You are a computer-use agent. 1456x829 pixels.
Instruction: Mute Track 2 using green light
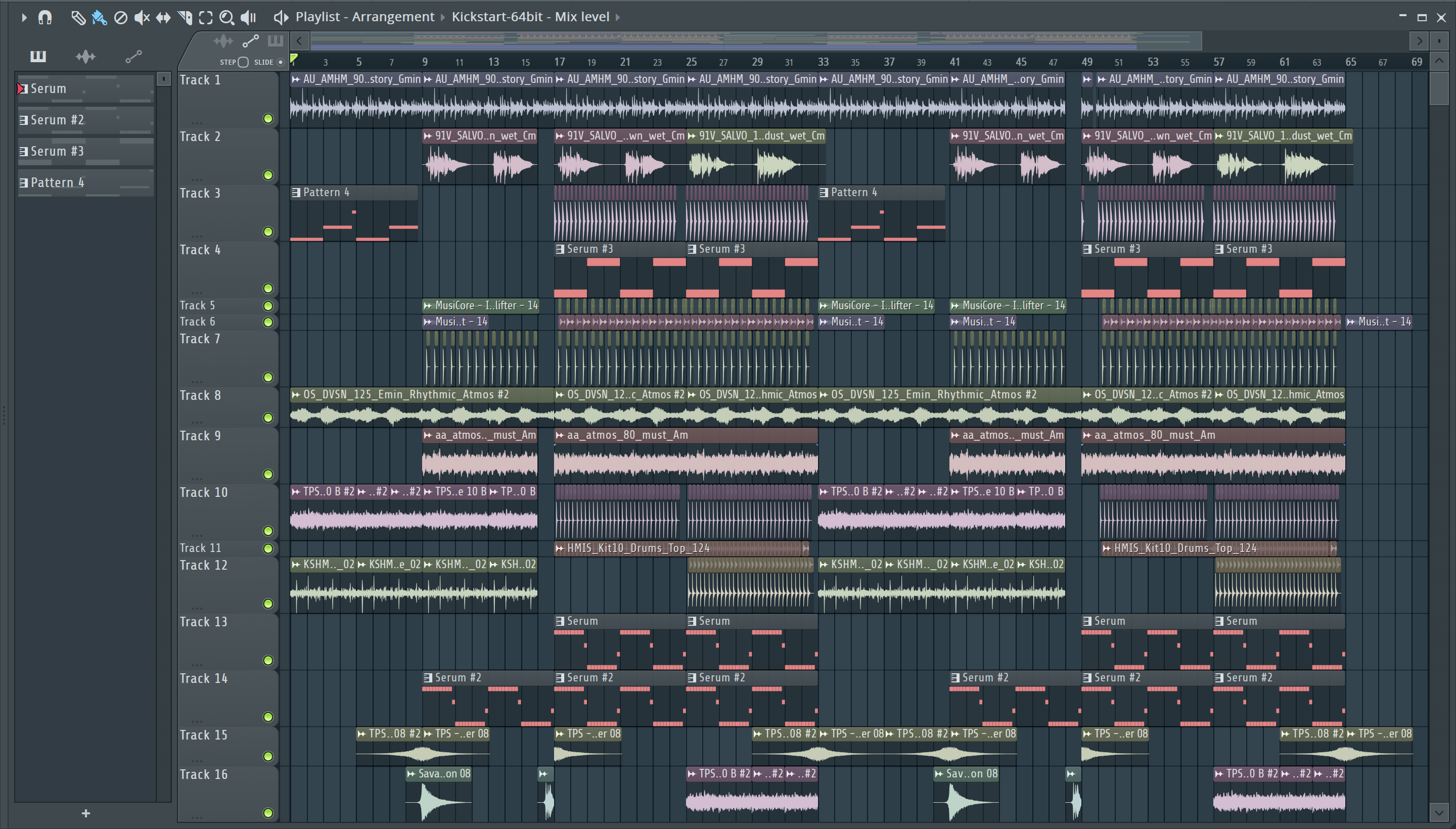[x=267, y=175]
